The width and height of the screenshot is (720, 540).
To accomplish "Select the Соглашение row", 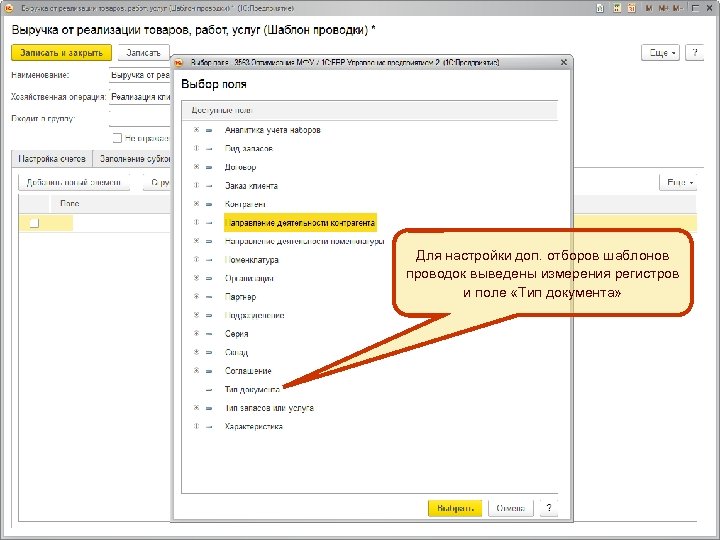I will click(x=248, y=371).
